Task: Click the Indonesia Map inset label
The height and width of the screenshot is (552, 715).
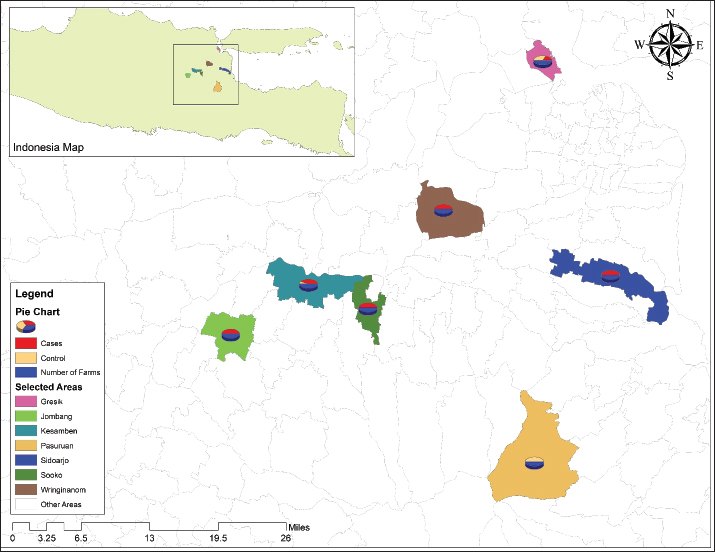Action: (x=48, y=147)
